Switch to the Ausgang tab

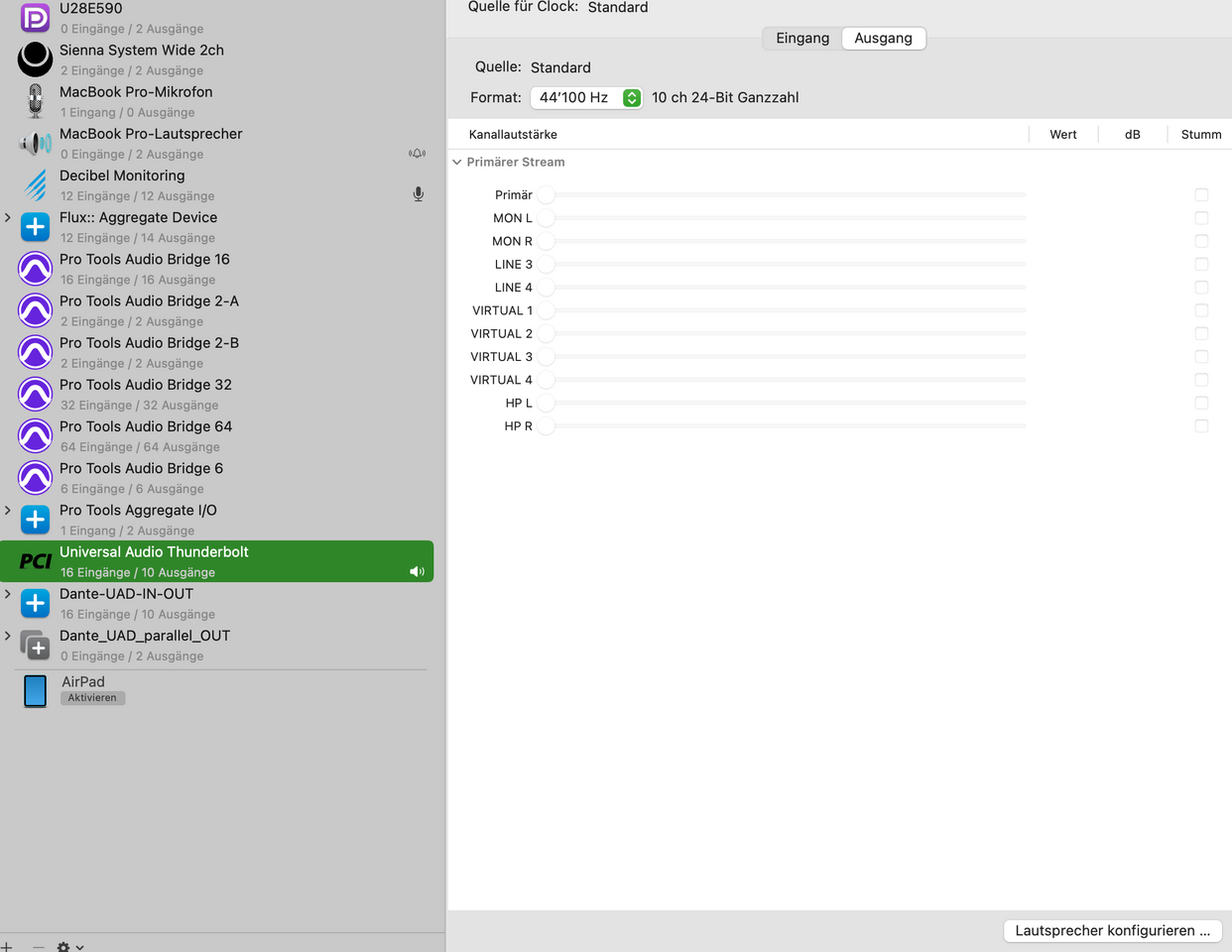click(883, 38)
